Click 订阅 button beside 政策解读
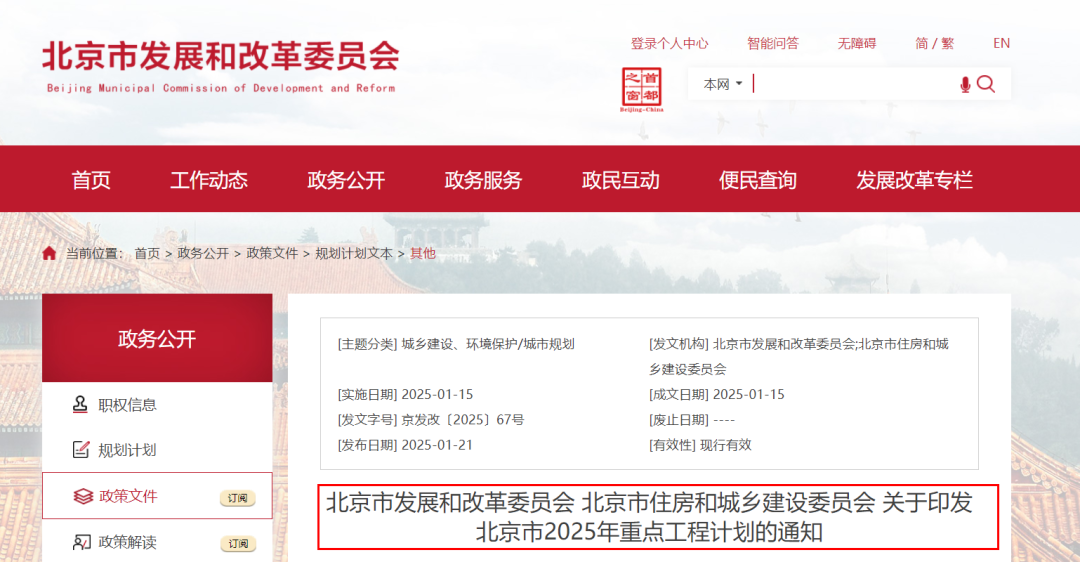 click(x=238, y=543)
